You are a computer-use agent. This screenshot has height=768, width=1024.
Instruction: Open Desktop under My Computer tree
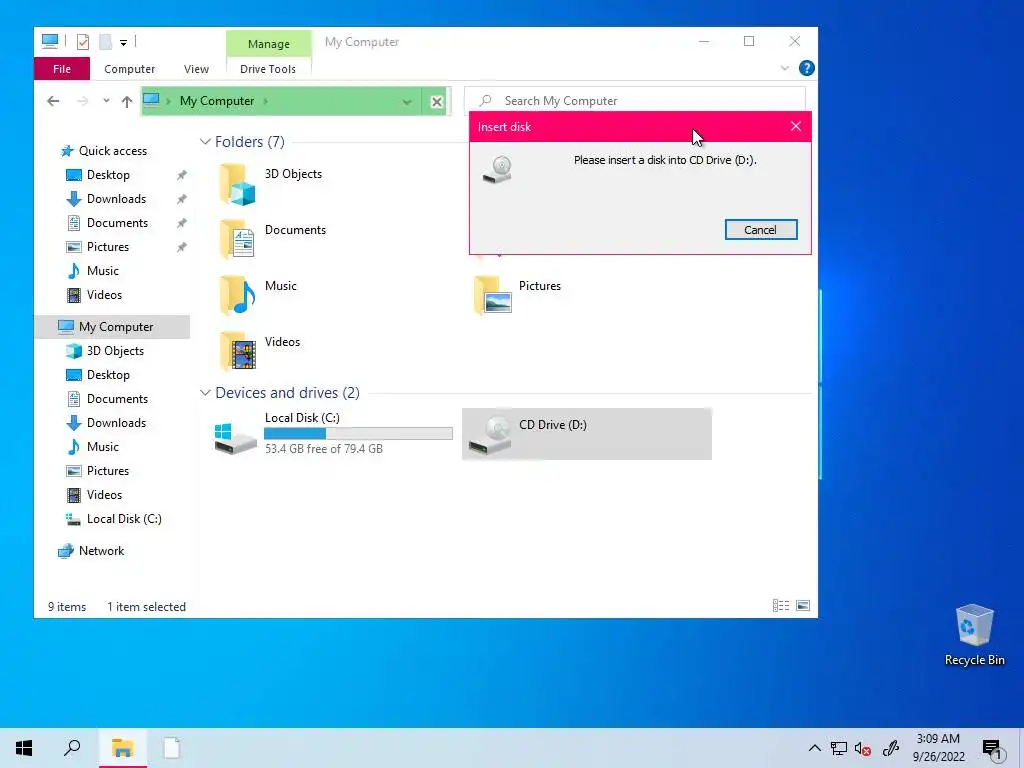pyautogui.click(x=108, y=375)
